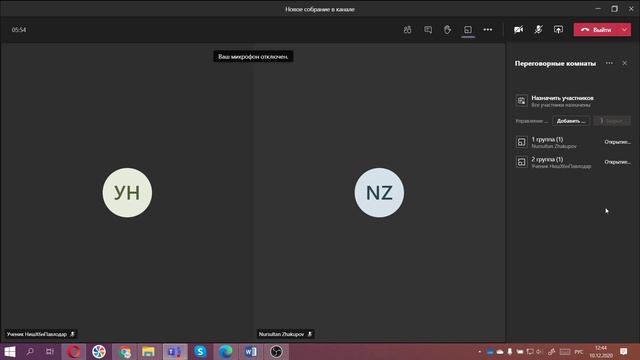This screenshot has width=640, height=360.
Task: Click Добавить to add a room
Action: 571,121
